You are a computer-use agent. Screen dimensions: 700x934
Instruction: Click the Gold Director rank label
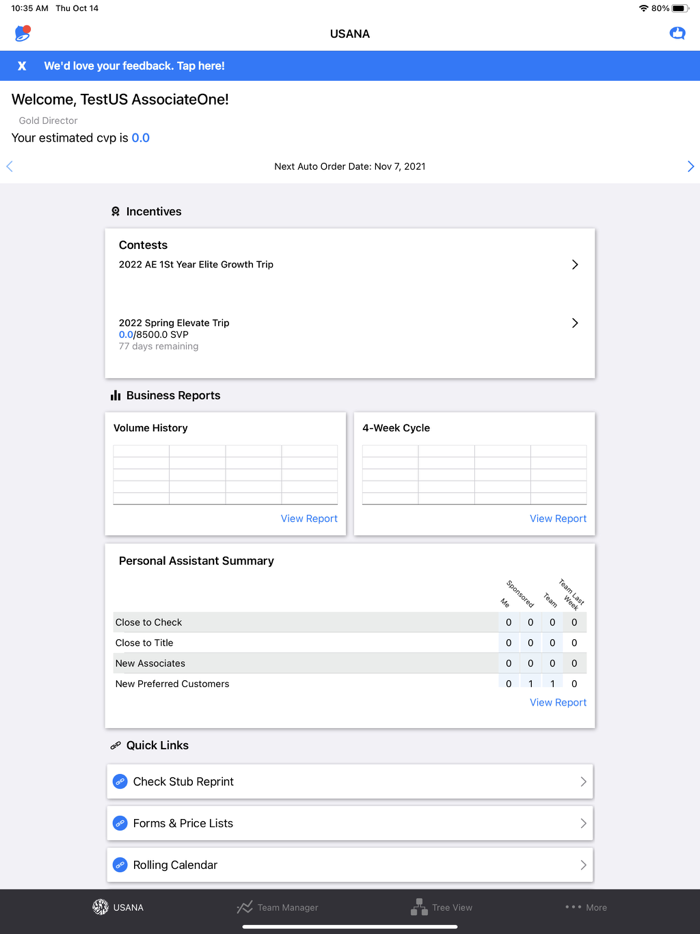pyautogui.click(x=48, y=120)
